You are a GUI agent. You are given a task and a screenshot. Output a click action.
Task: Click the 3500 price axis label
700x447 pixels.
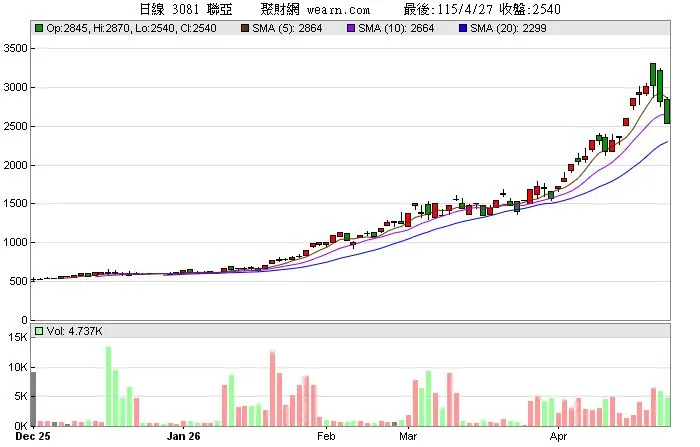(15, 48)
